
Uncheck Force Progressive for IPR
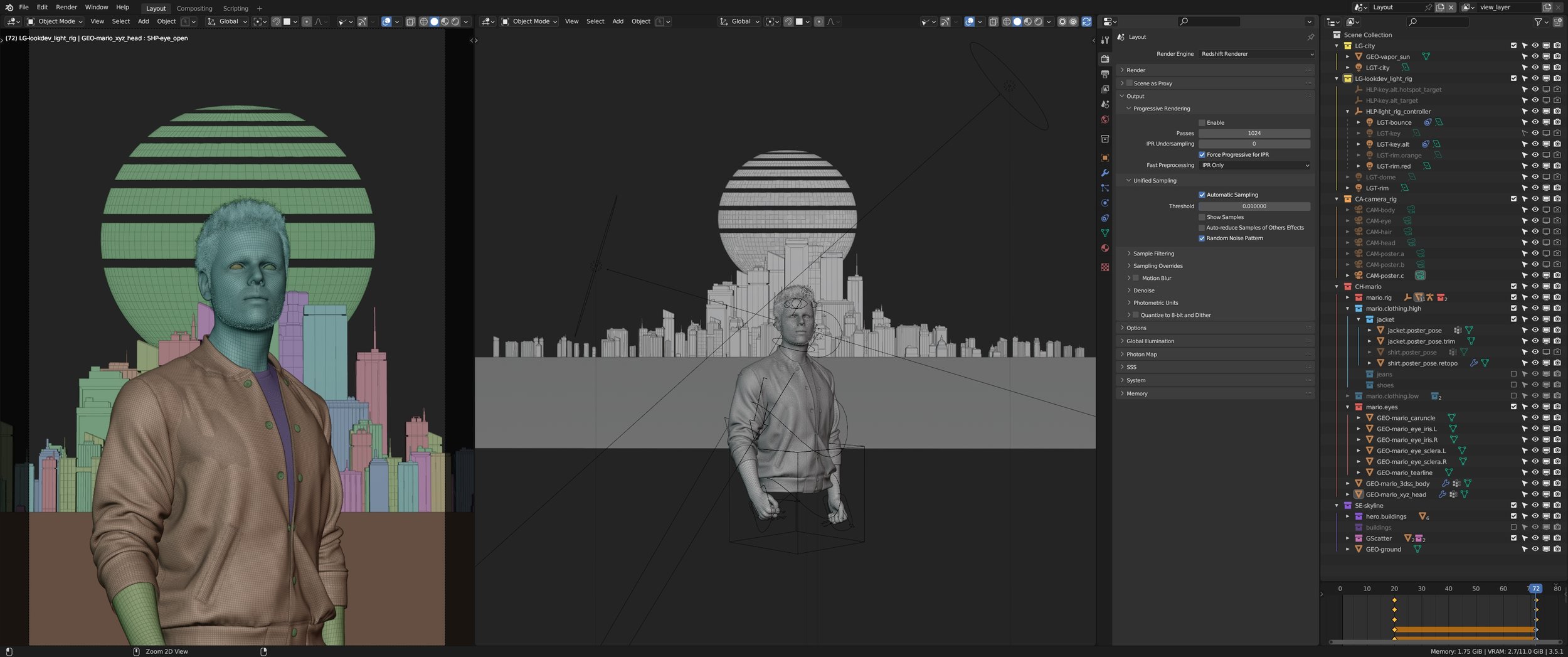coord(1202,155)
